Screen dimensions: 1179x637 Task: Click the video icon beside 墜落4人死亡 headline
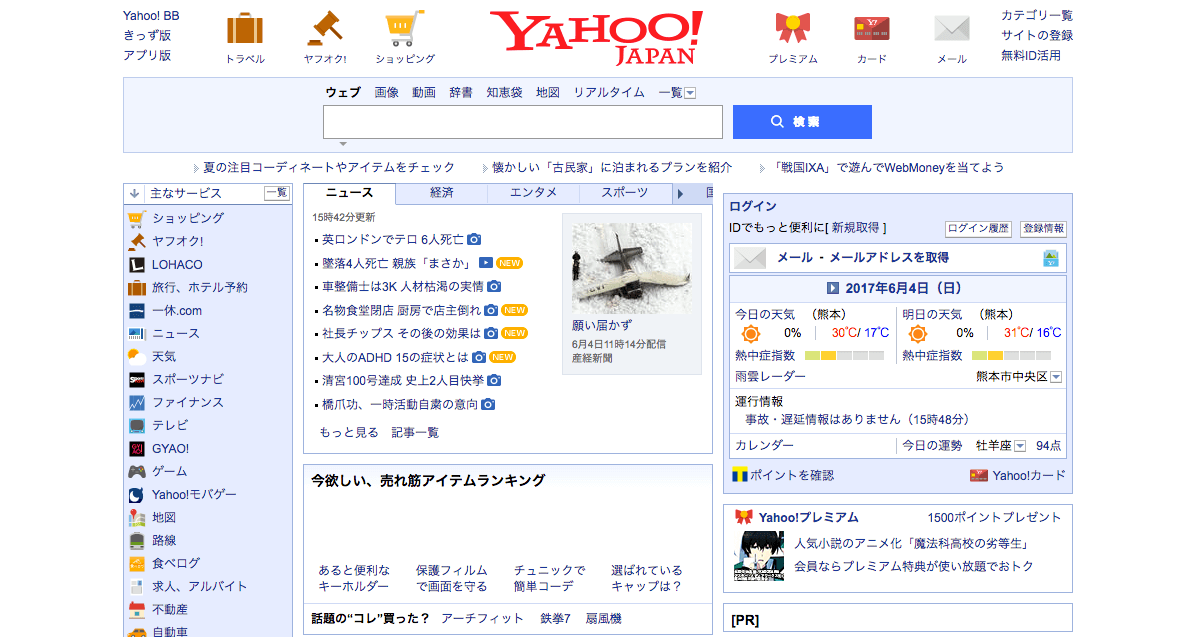486,262
